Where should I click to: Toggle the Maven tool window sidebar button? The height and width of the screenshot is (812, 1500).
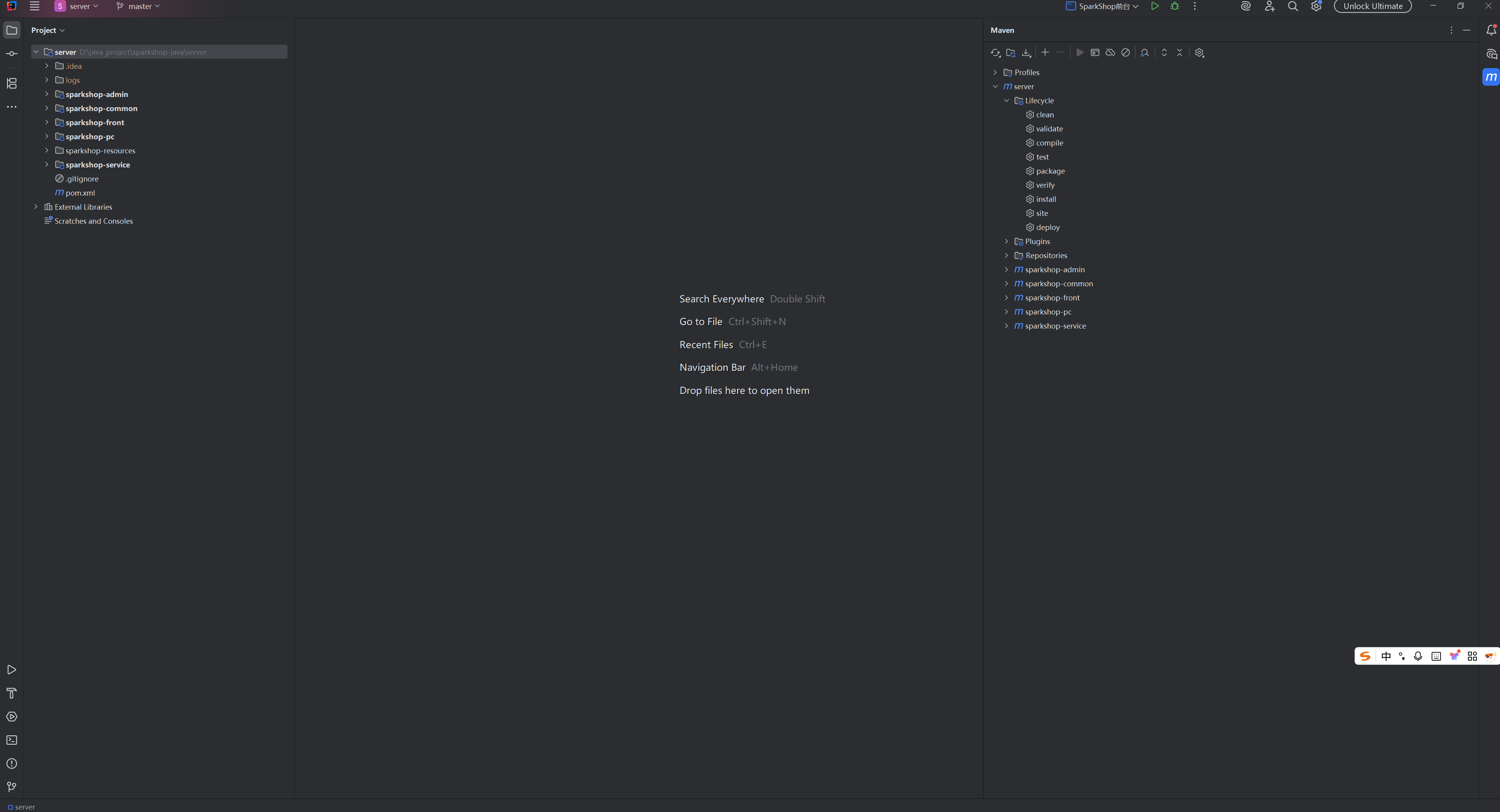[x=1490, y=77]
